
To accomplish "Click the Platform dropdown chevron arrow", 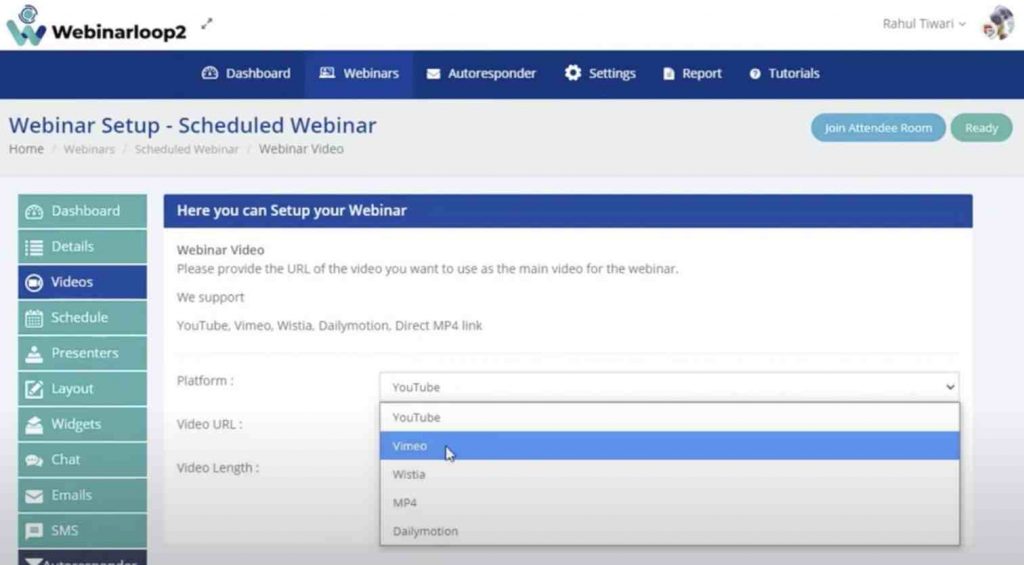I will pyautogui.click(x=950, y=387).
